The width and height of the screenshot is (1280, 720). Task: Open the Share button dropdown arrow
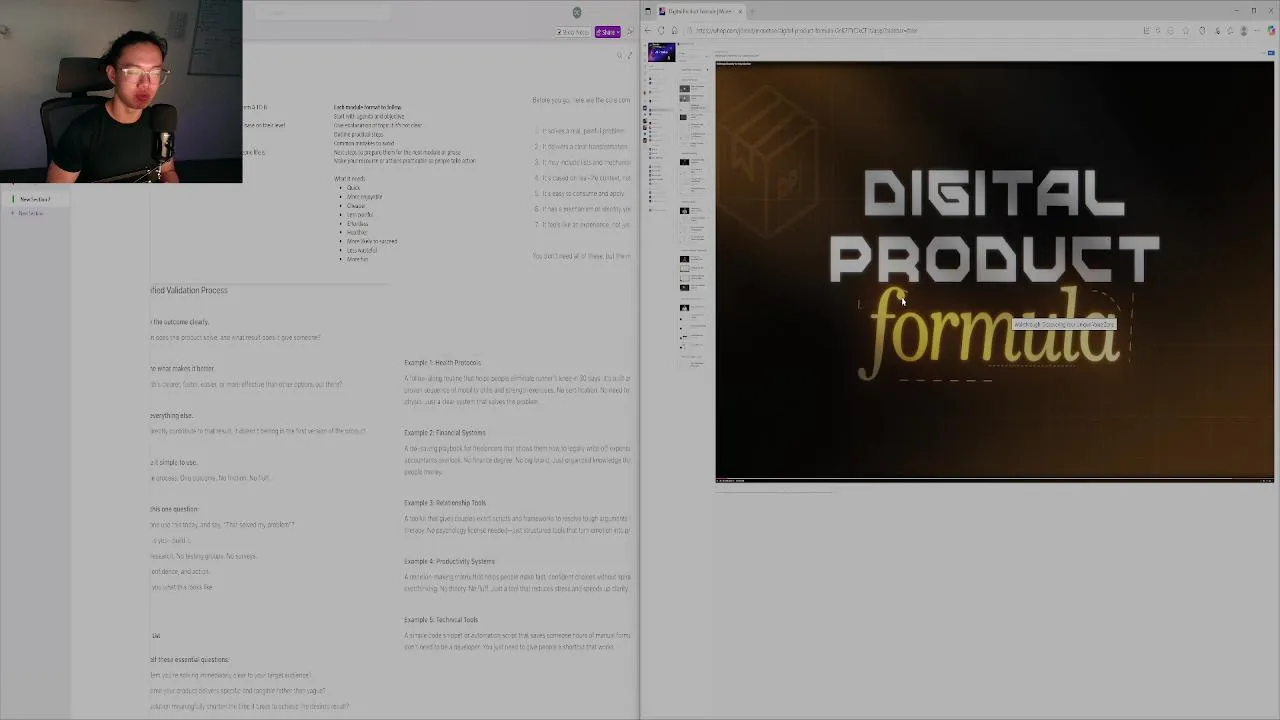(x=618, y=32)
